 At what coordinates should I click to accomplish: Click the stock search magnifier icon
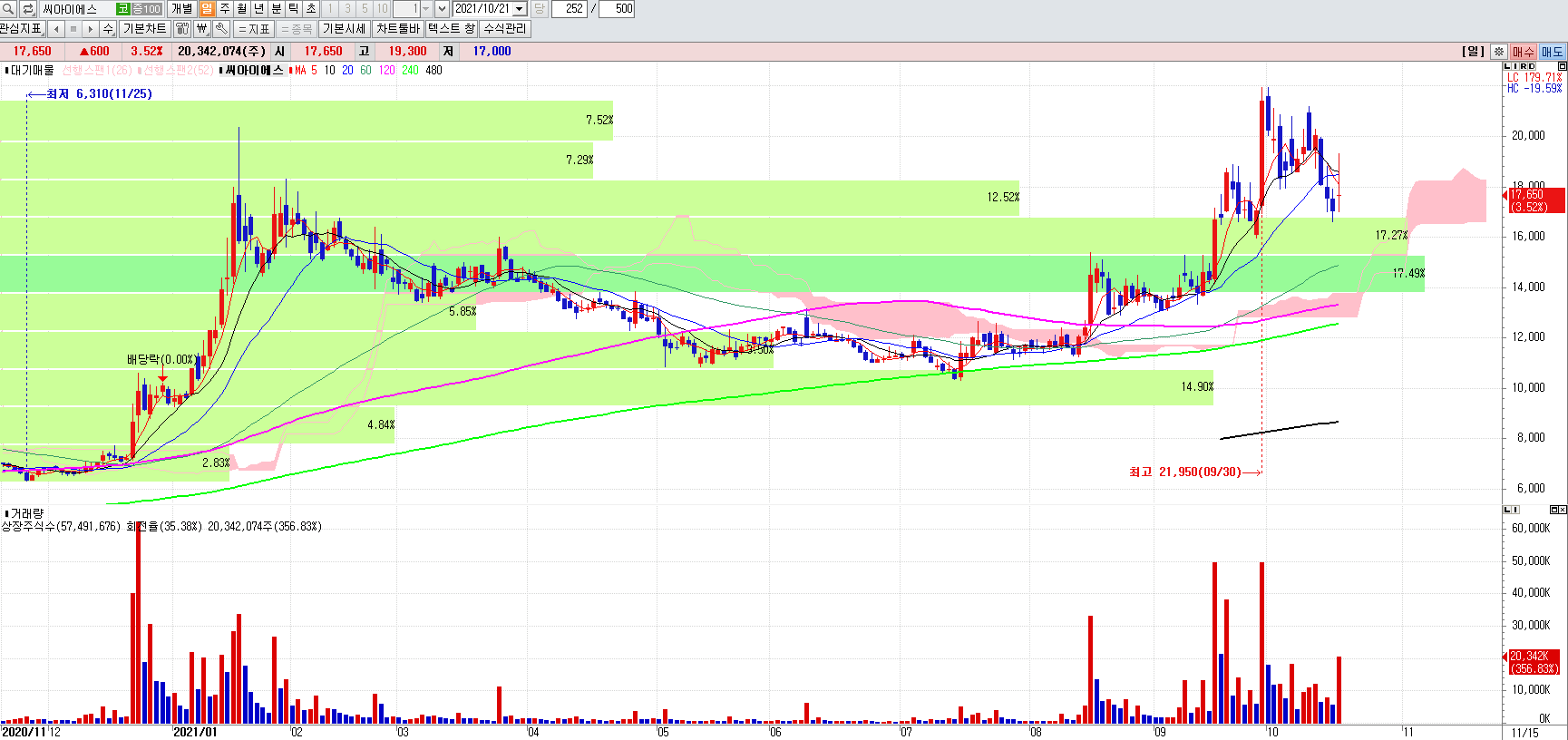(8, 9)
